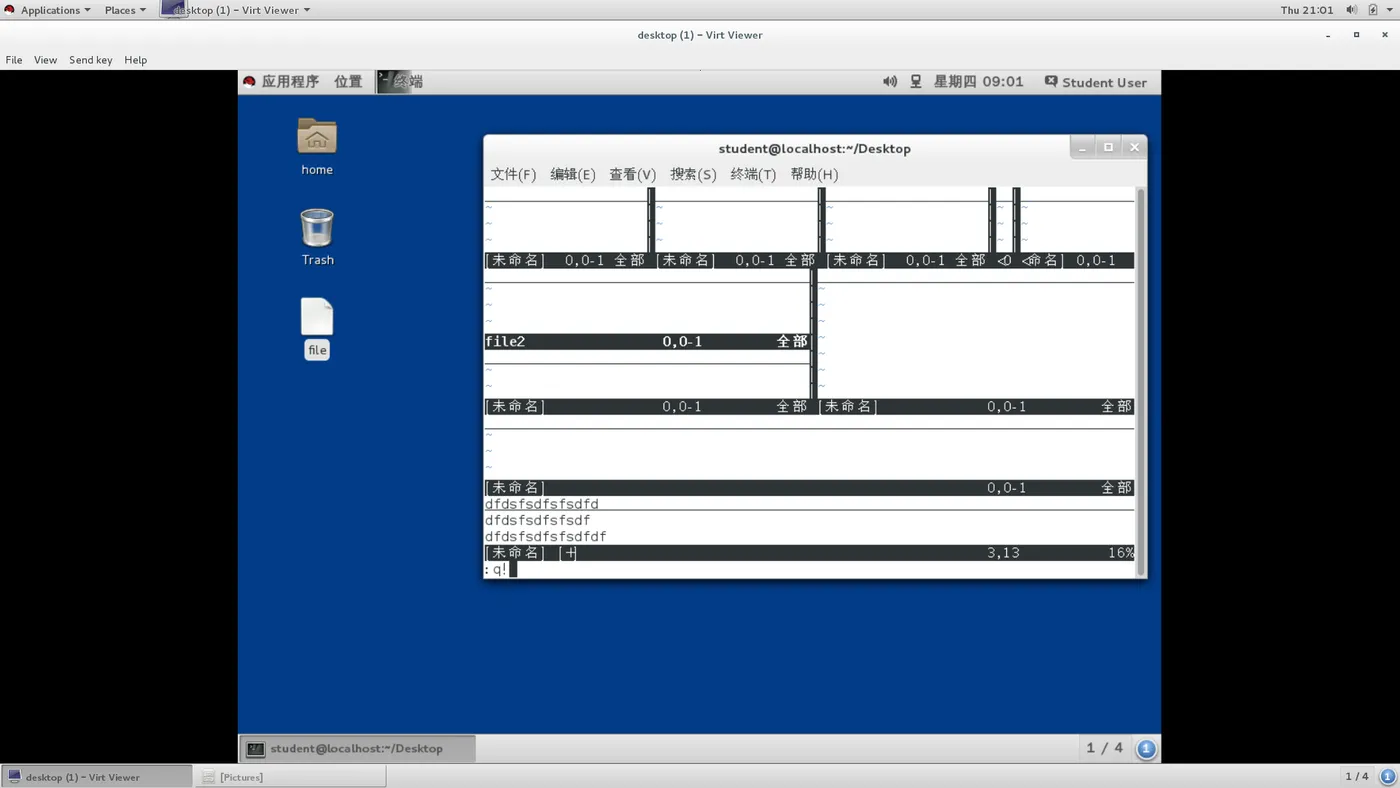The width and height of the screenshot is (1400, 788).
Task: Click the host taskbar [Pictures] button
Action: 290,776
